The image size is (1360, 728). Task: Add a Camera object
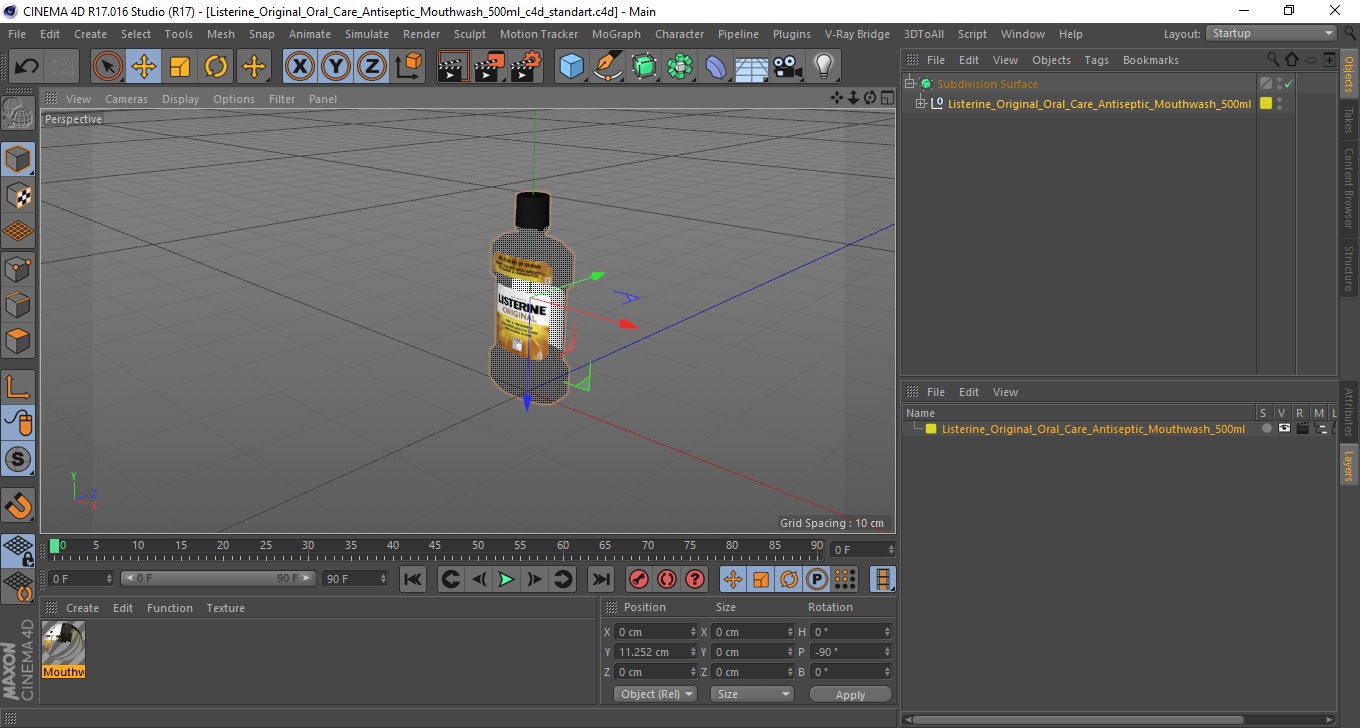[x=787, y=67]
